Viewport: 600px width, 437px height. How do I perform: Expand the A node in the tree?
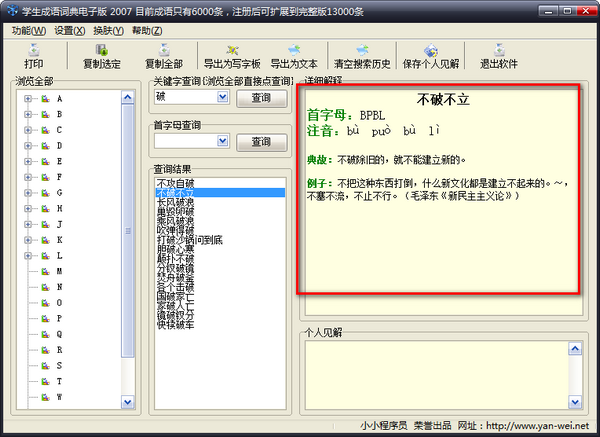click(x=27, y=99)
